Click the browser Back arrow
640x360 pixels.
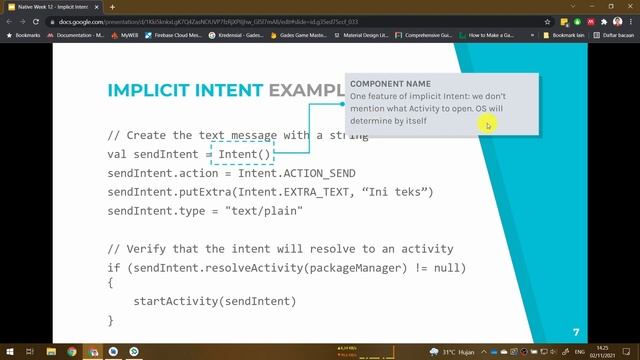(9, 22)
